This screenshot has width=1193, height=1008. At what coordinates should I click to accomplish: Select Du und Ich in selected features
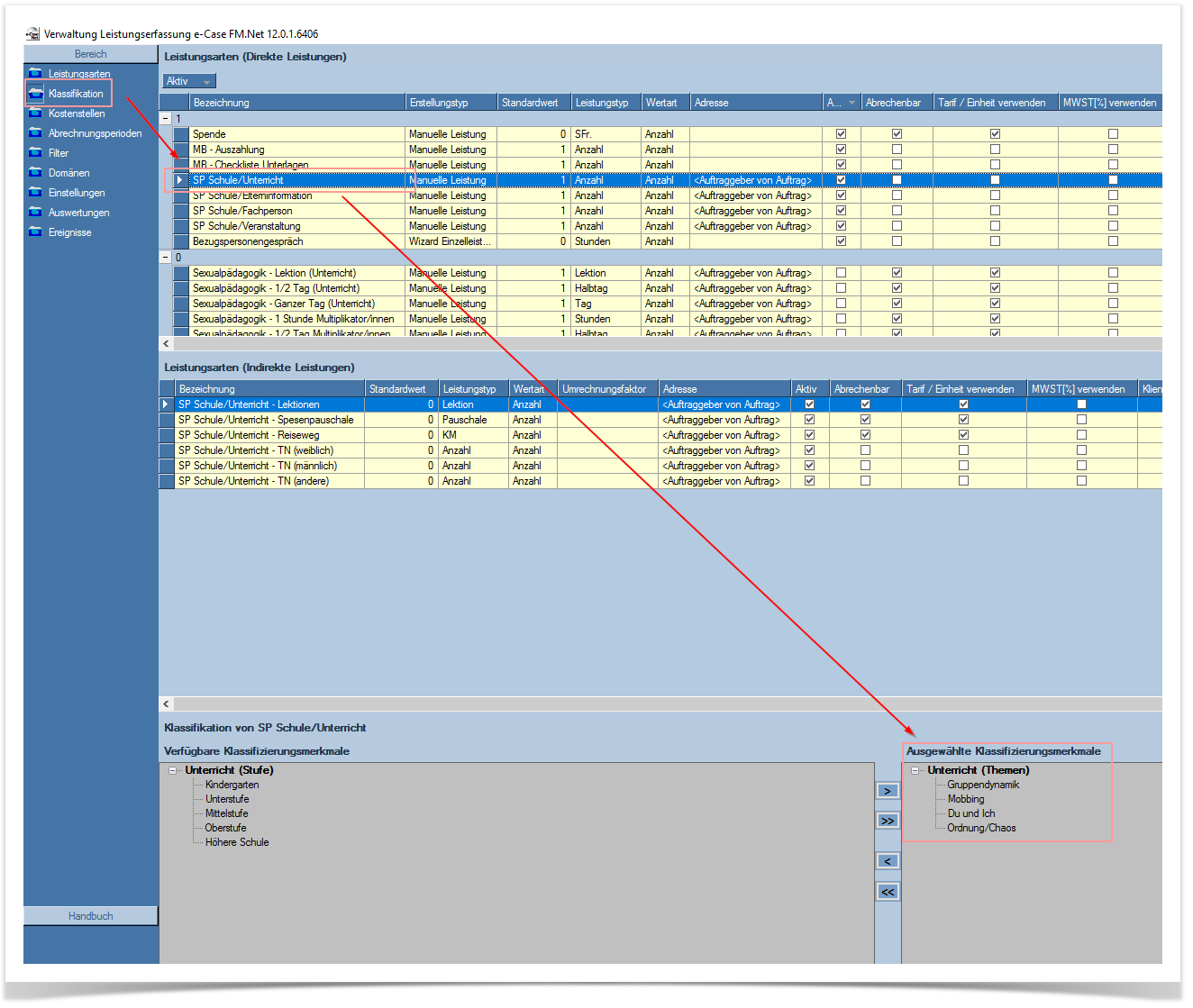(x=971, y=813)
